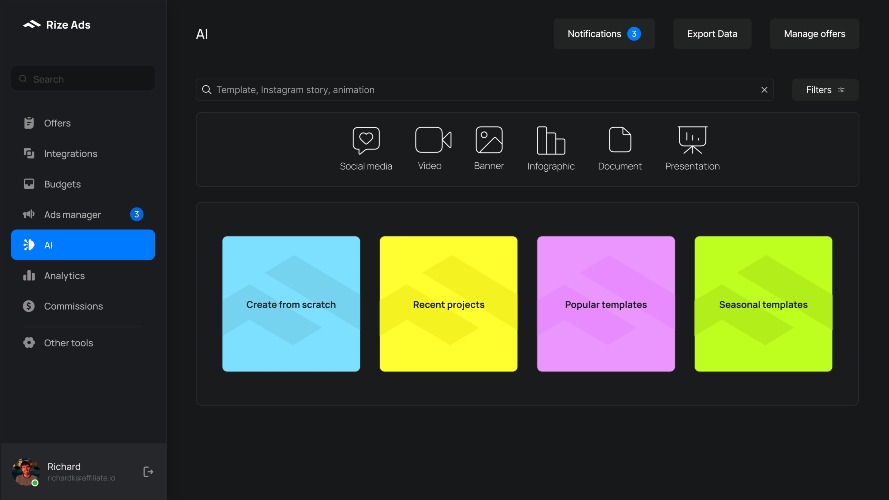This screenshot has width=889, height=500.
Task: Click the user name Richard
Action: point(64,467)
